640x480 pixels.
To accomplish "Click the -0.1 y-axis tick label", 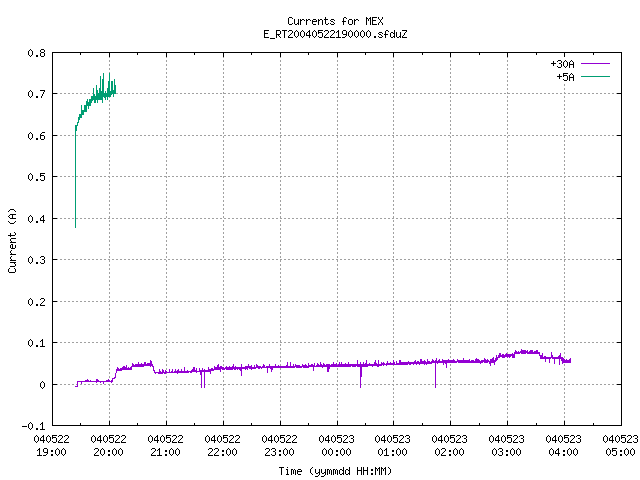I will [33, 426].
